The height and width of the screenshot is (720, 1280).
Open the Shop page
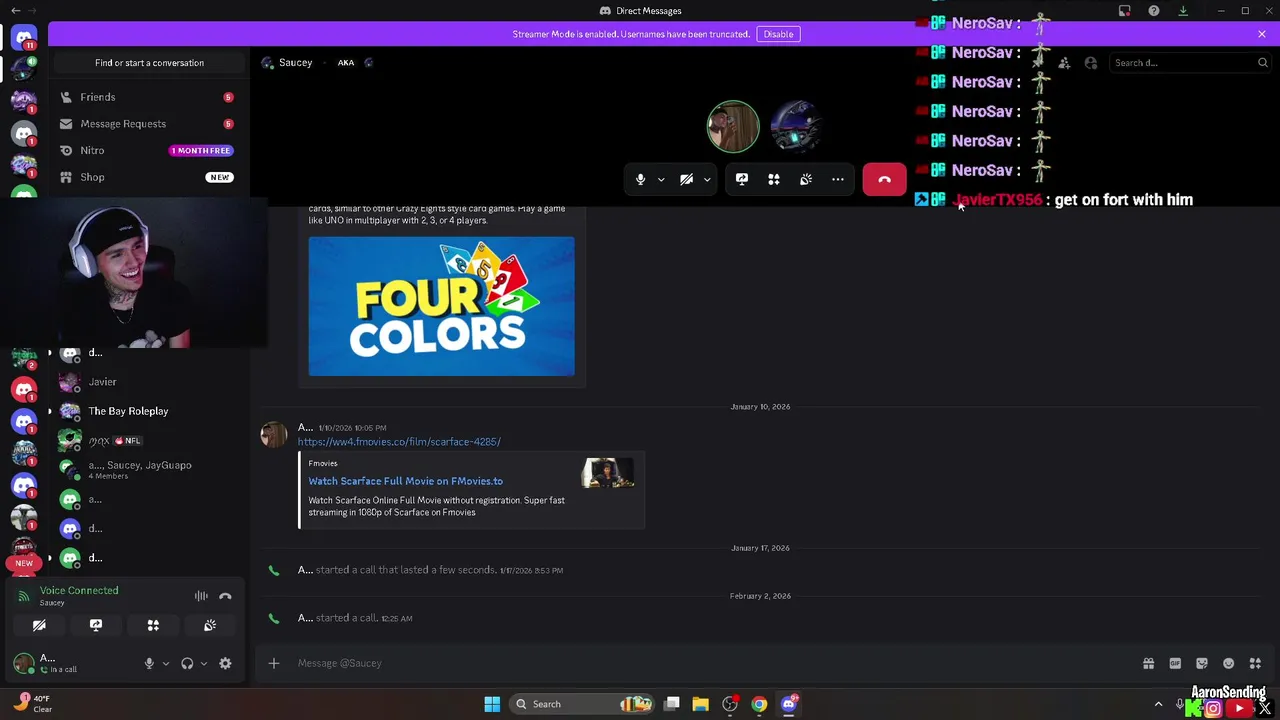pos(148,177)
